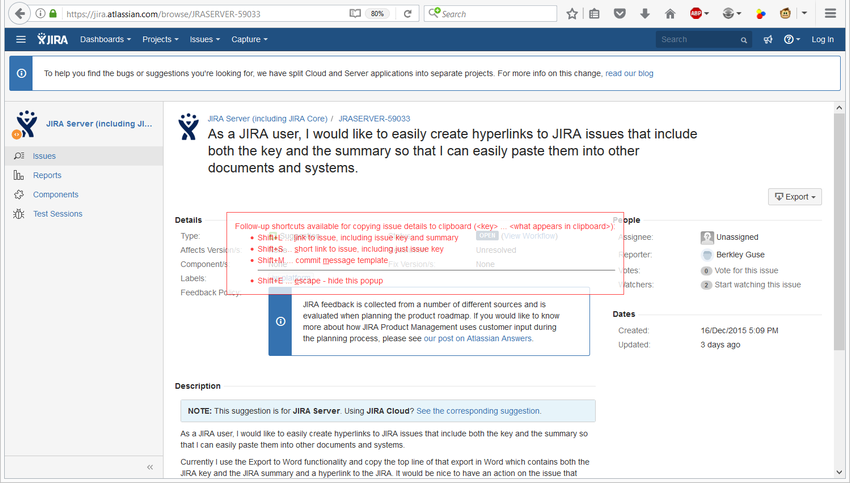
Task: Click the issue type avatar beside title
Action: [188, 127]
